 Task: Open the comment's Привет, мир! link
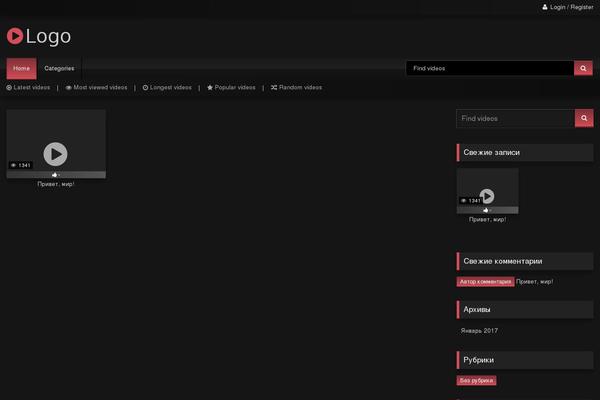click(x=535, y=282)
